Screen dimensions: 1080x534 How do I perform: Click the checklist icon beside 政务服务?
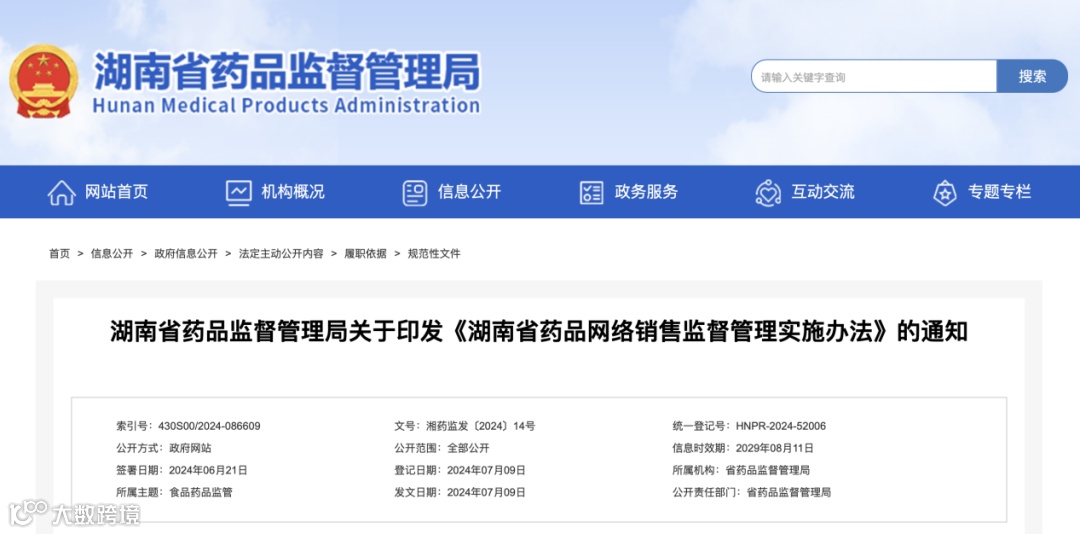[592, 192]
